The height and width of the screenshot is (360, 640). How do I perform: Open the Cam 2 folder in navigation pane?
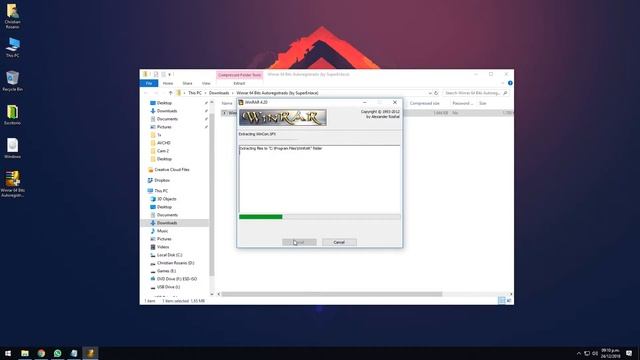coord(163,151)
